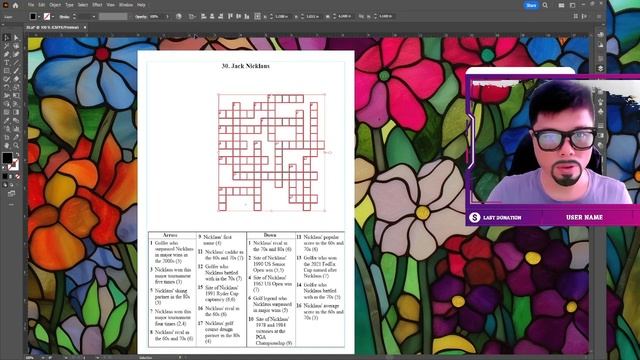
Task: Reset to default fill and stroke
Action: 4,167
